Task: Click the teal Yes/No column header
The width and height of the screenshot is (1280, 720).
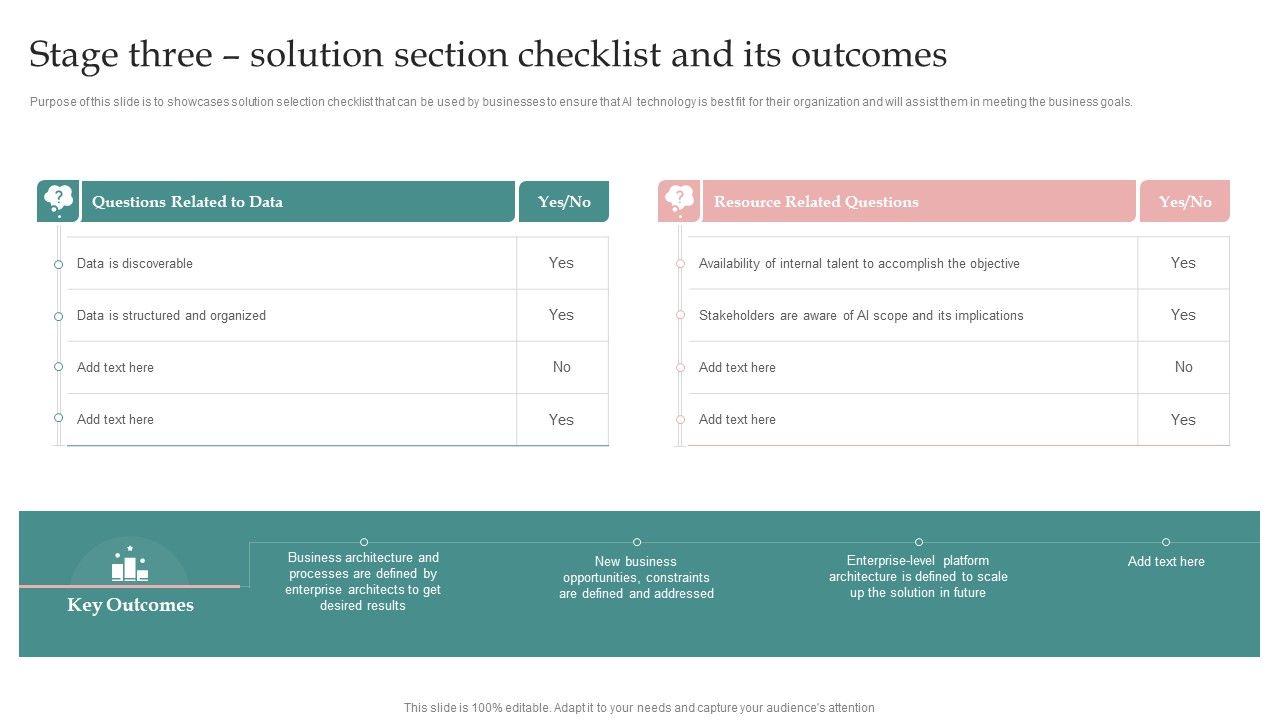Action: 564,202
